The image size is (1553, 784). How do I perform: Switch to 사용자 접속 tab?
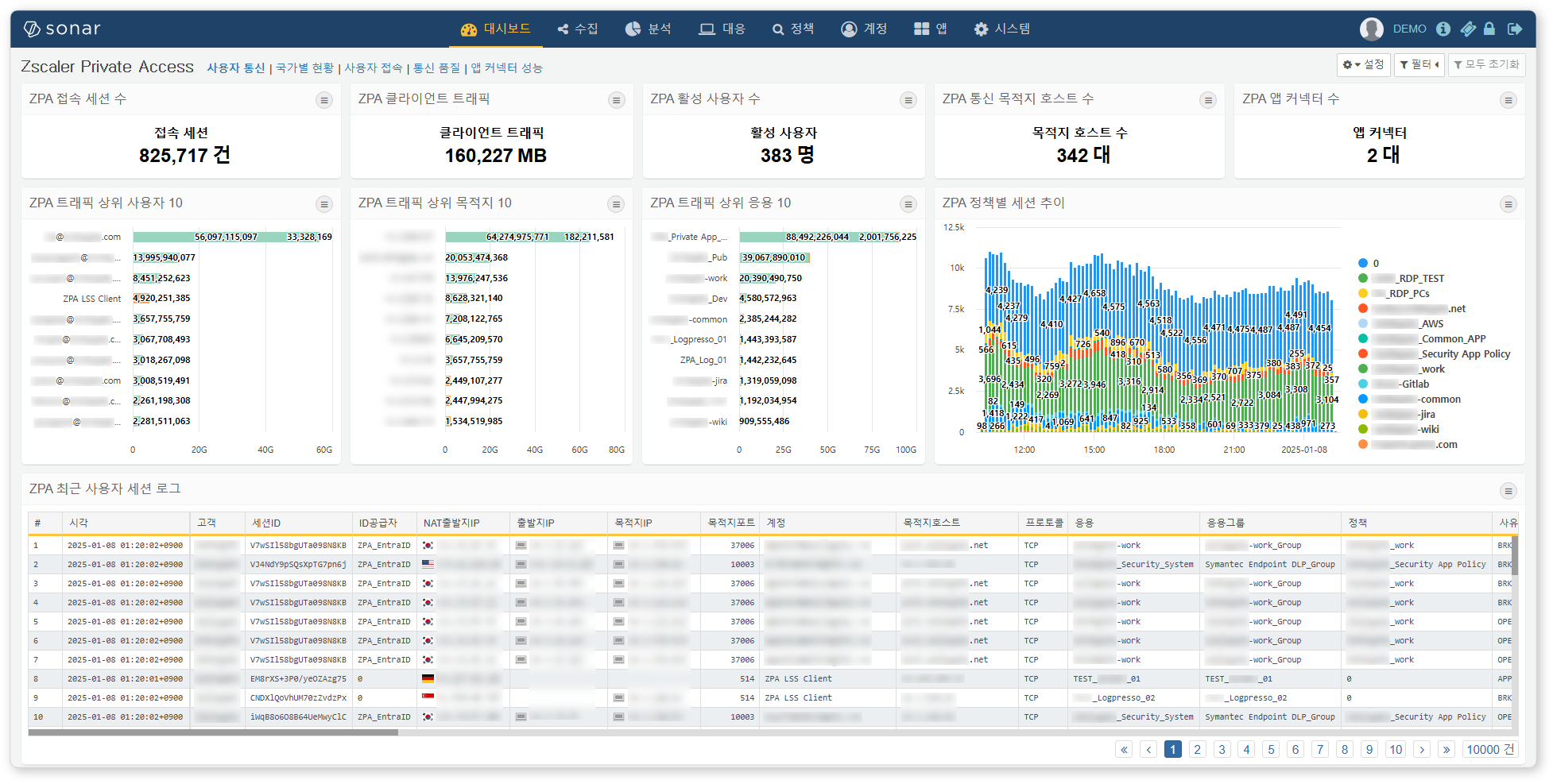coord(374,68)
